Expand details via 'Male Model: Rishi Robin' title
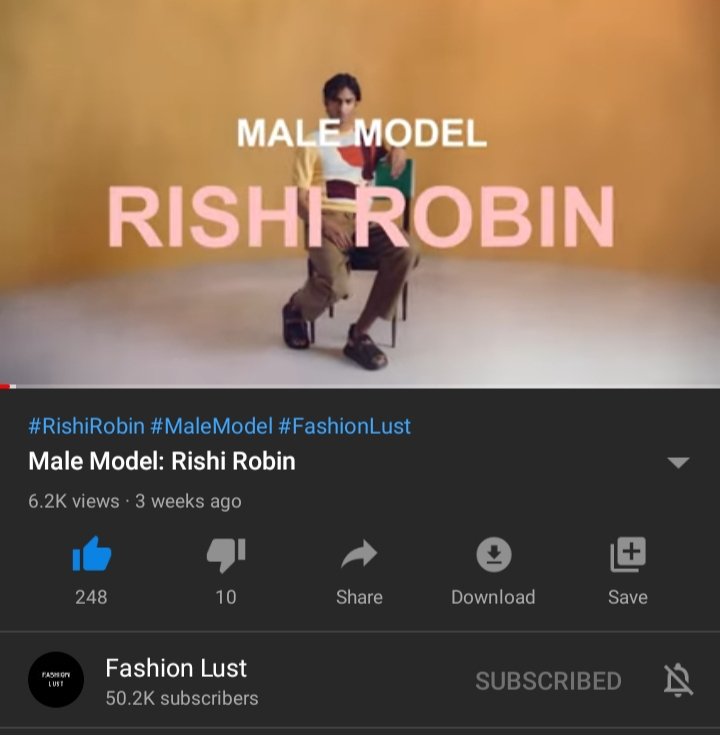Screen dimensions: 720x735 coord(162,461)
